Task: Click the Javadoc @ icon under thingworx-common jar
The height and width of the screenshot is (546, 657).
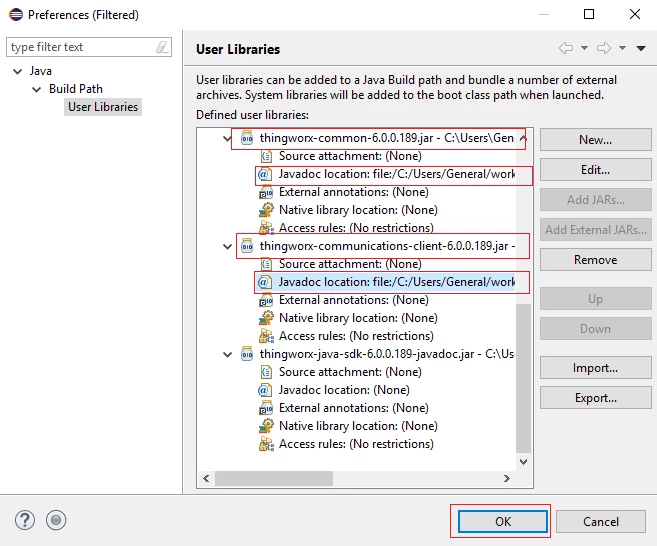Action: (x=264, y=174)
